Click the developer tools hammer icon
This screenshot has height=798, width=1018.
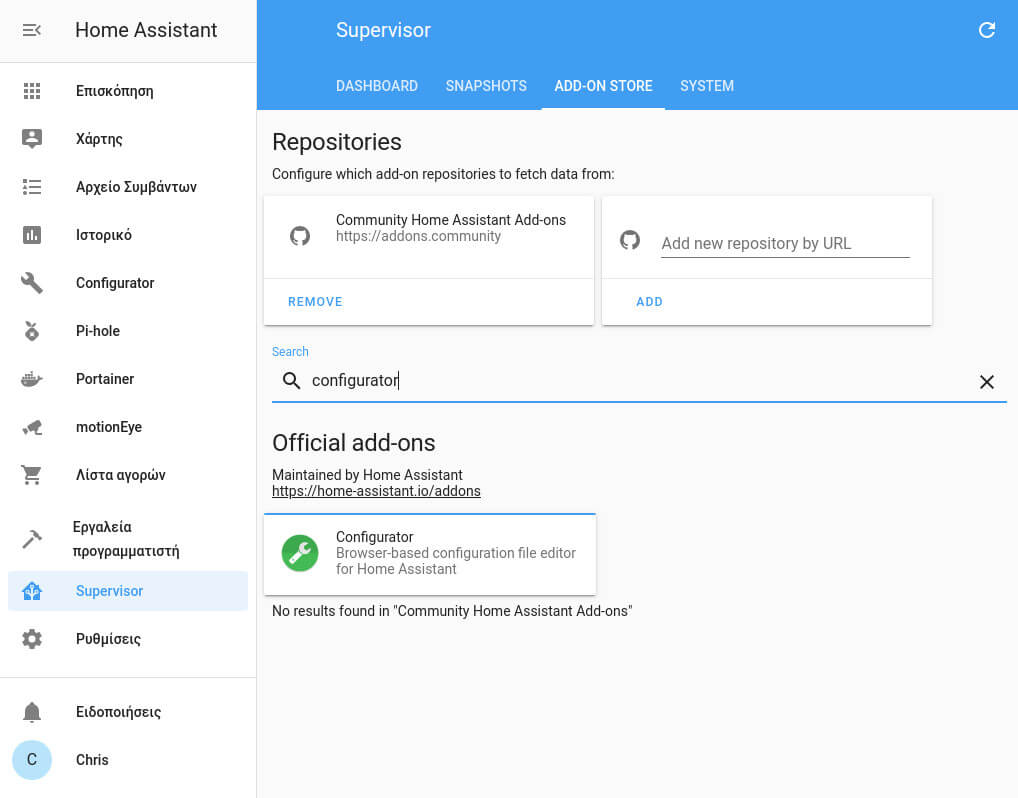coord(32,539)
